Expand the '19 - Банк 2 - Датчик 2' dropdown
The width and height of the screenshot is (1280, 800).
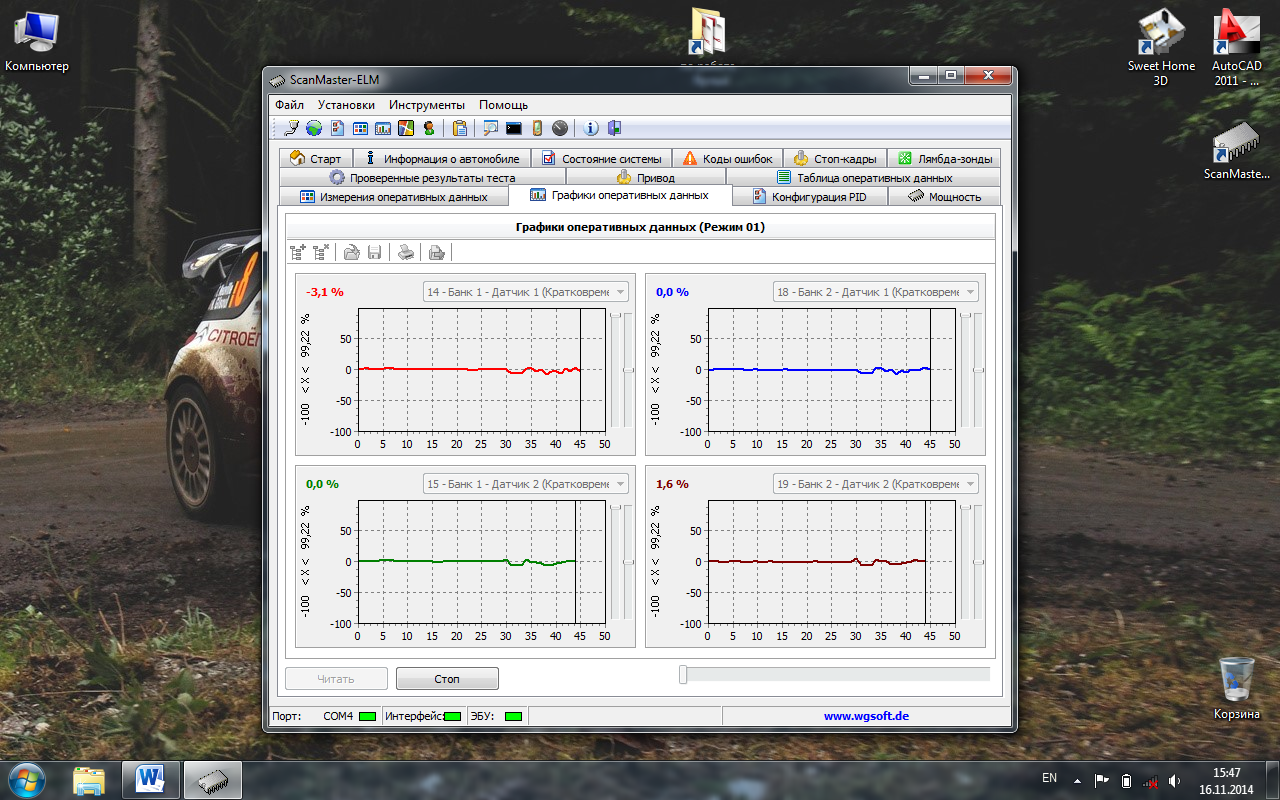[970, 484]
